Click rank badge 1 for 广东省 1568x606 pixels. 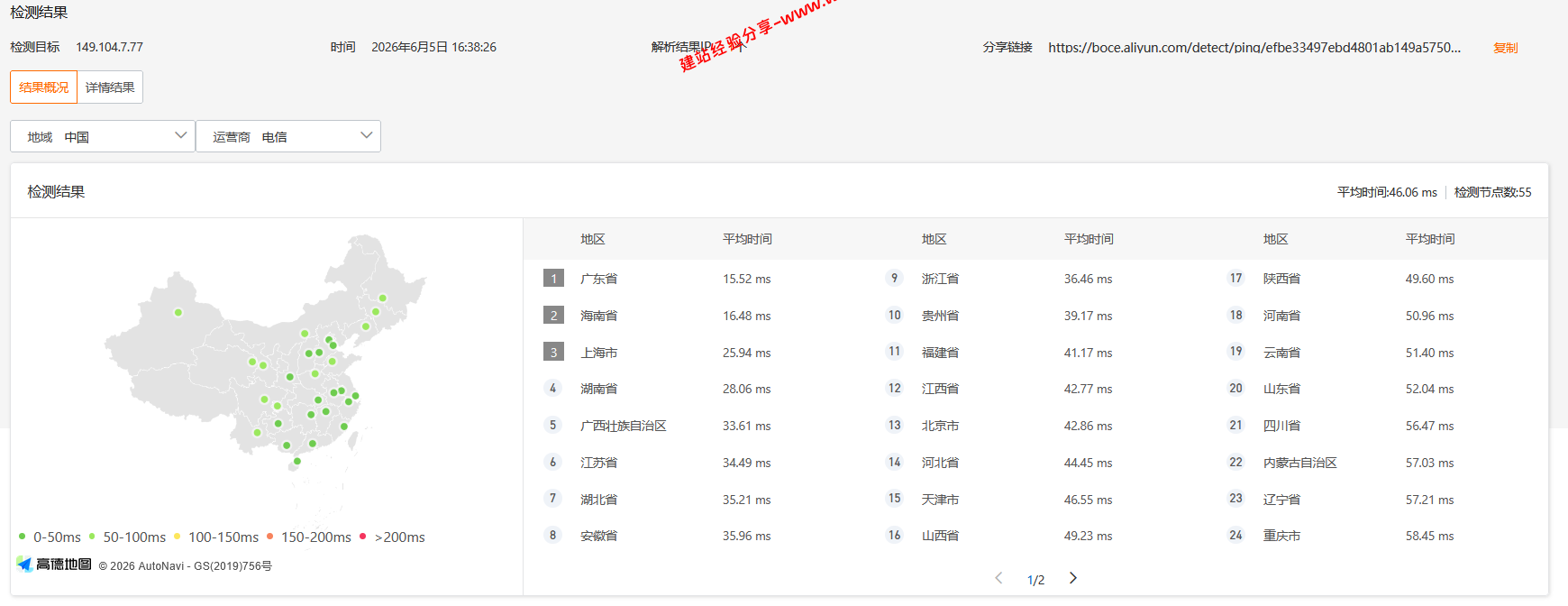[x=554, y=279]
